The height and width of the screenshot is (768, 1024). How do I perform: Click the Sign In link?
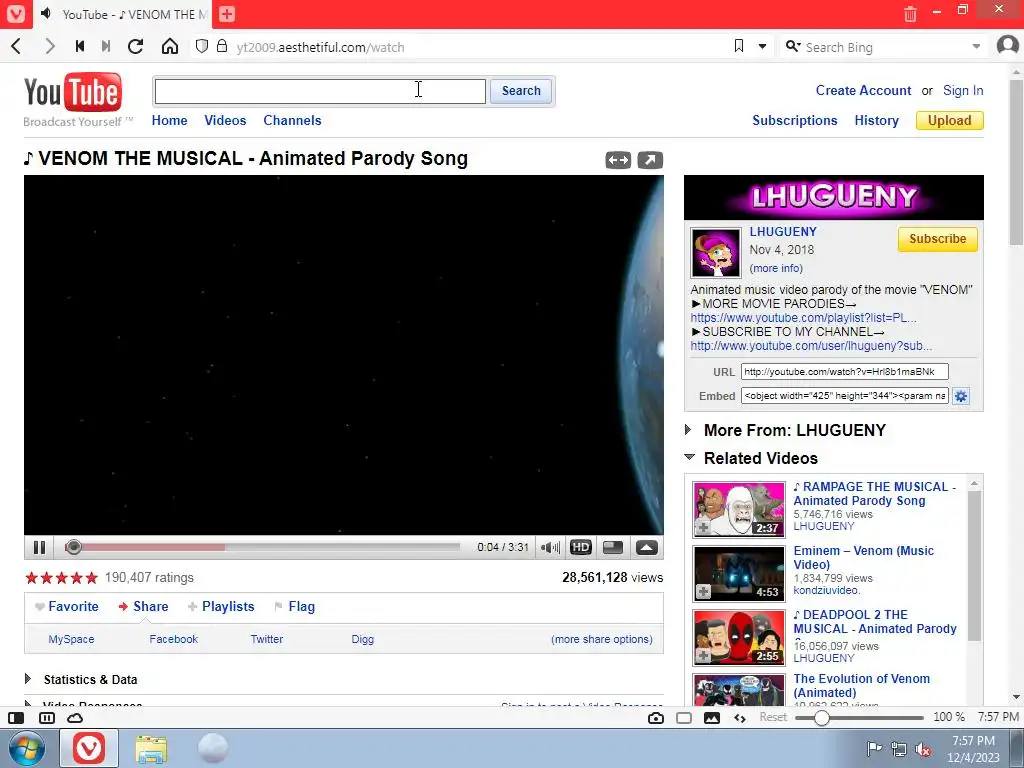coord(963,90)
